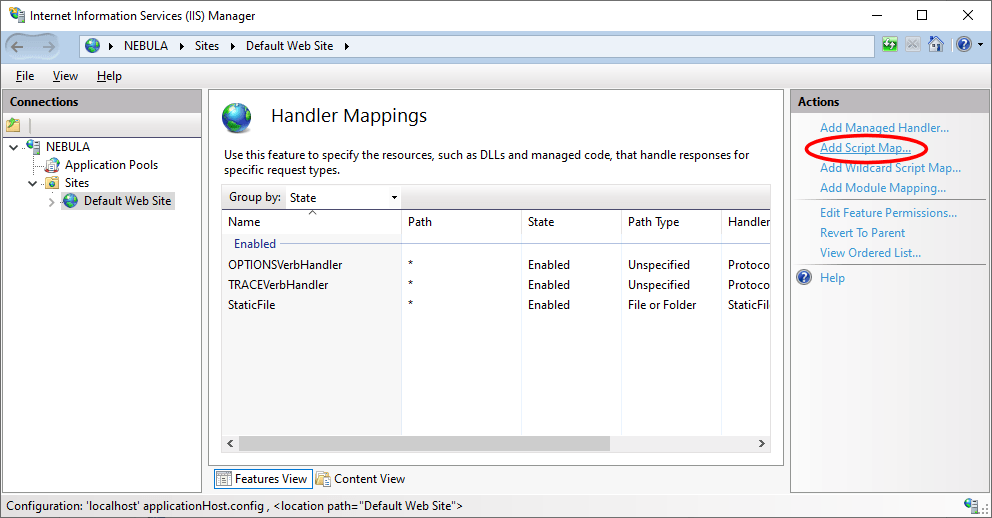Image resolution: width=992 pixels, height=518 pixels.
Task: Click the Sites folder icon
Action: point(53,183)
